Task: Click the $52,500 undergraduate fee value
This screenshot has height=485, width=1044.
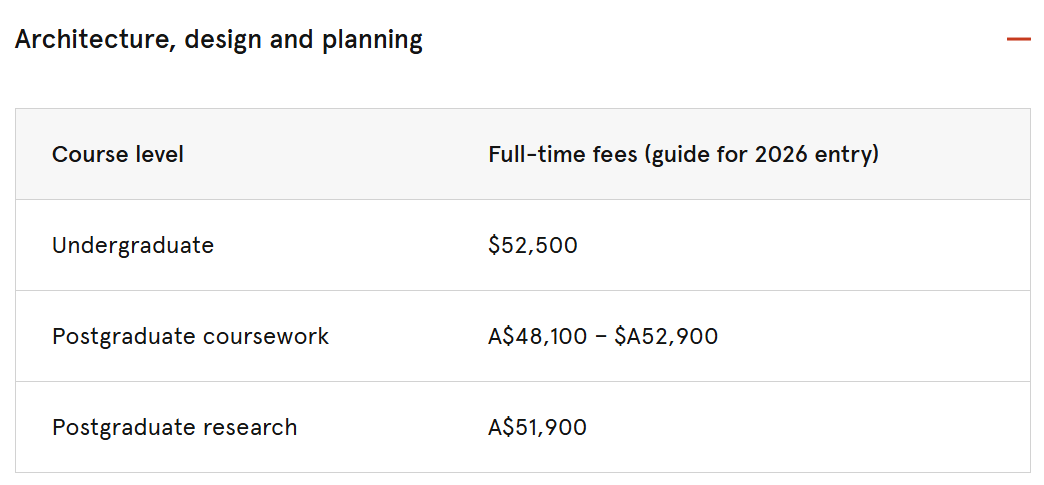Action: click(533, 245)
